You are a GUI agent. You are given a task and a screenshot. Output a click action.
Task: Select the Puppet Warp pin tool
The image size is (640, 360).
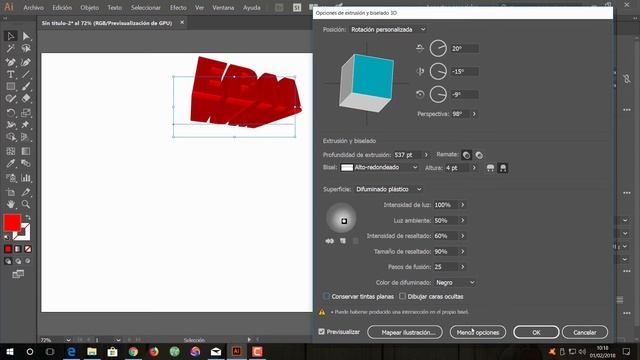tap(26, 124)
